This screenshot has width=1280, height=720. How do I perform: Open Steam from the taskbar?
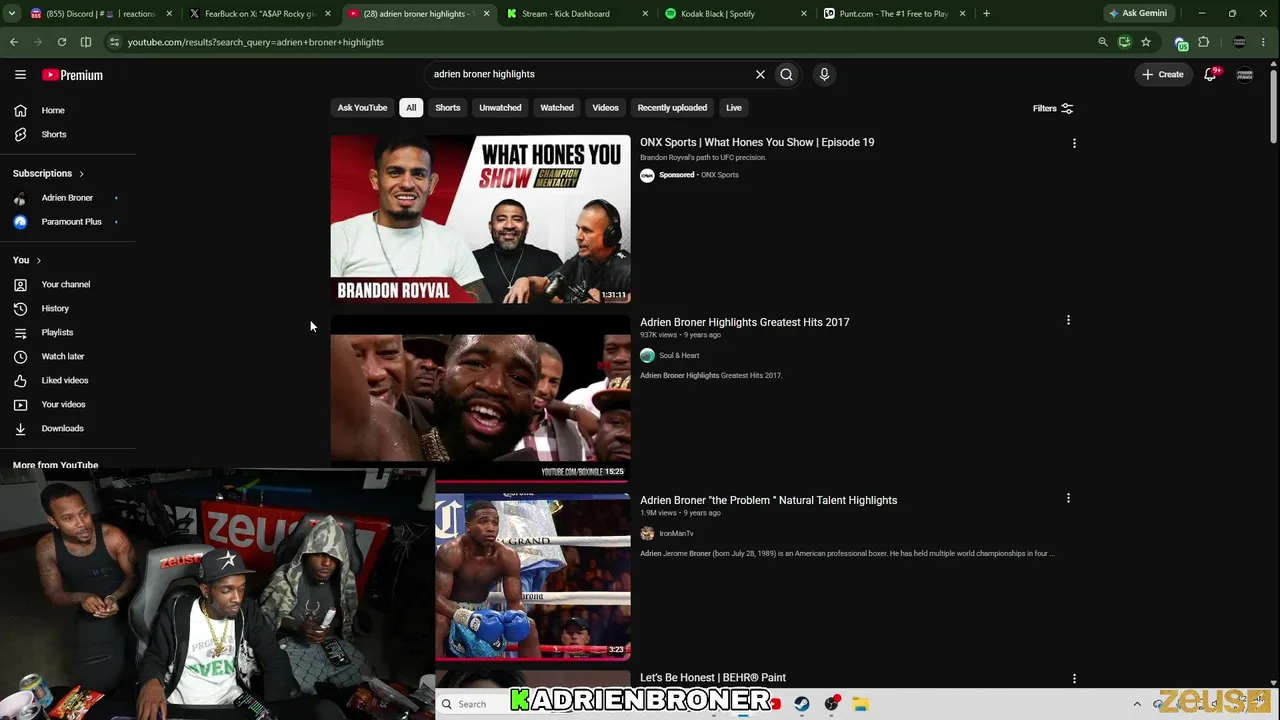coord(802,704)
